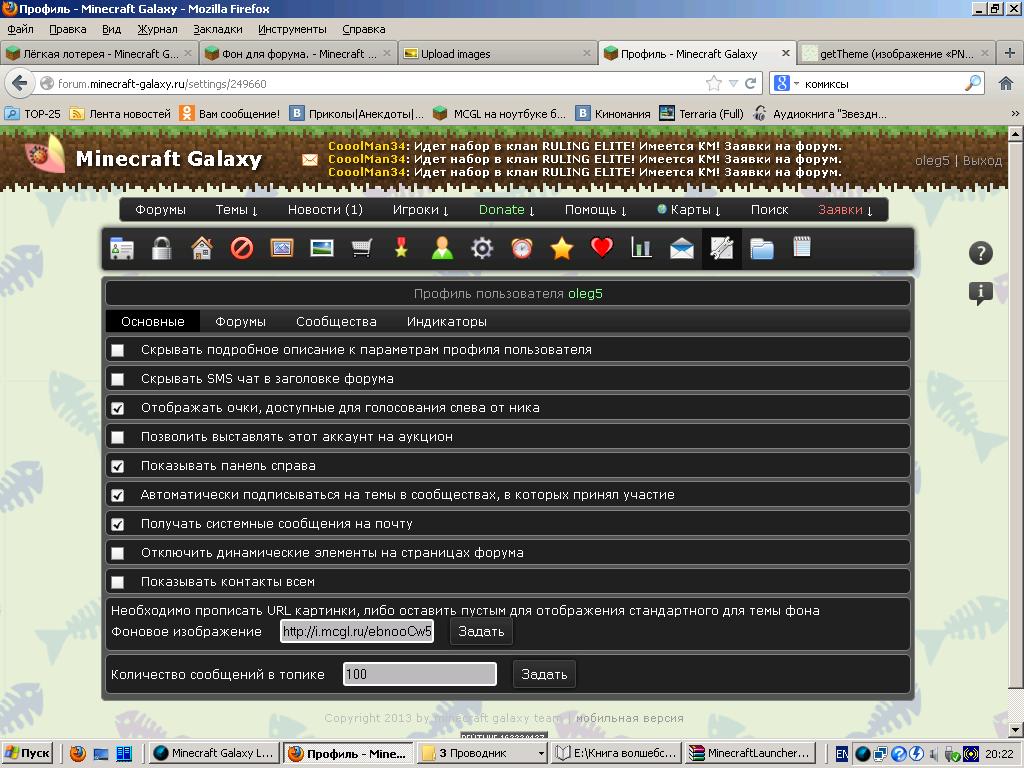This screenshot has height=768, width=1024.
Task: Click the red prohibited-sign icon
Action: pos(242,249)
